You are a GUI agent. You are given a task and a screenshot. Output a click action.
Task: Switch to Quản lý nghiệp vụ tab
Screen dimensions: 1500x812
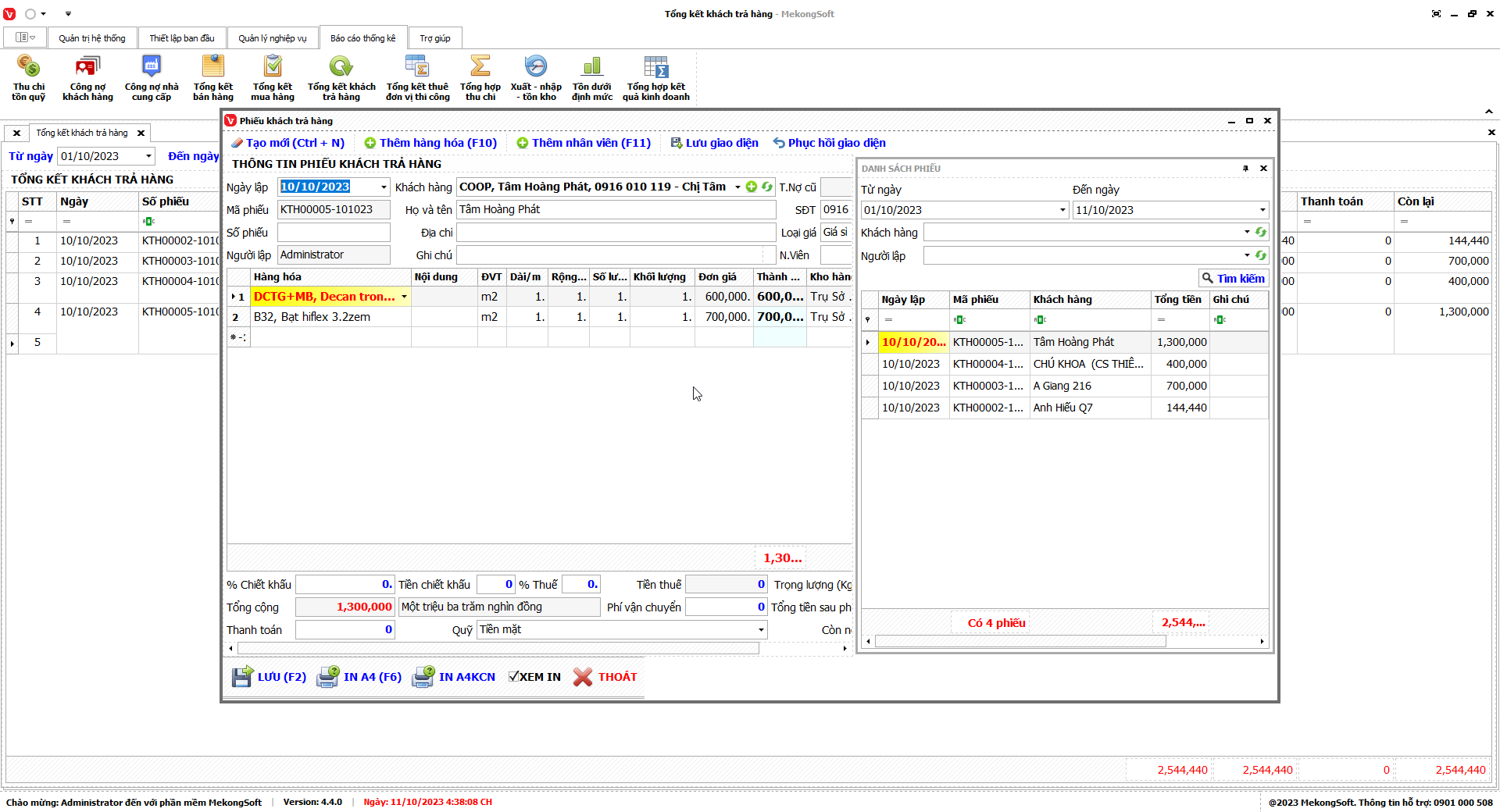point(272,38)
